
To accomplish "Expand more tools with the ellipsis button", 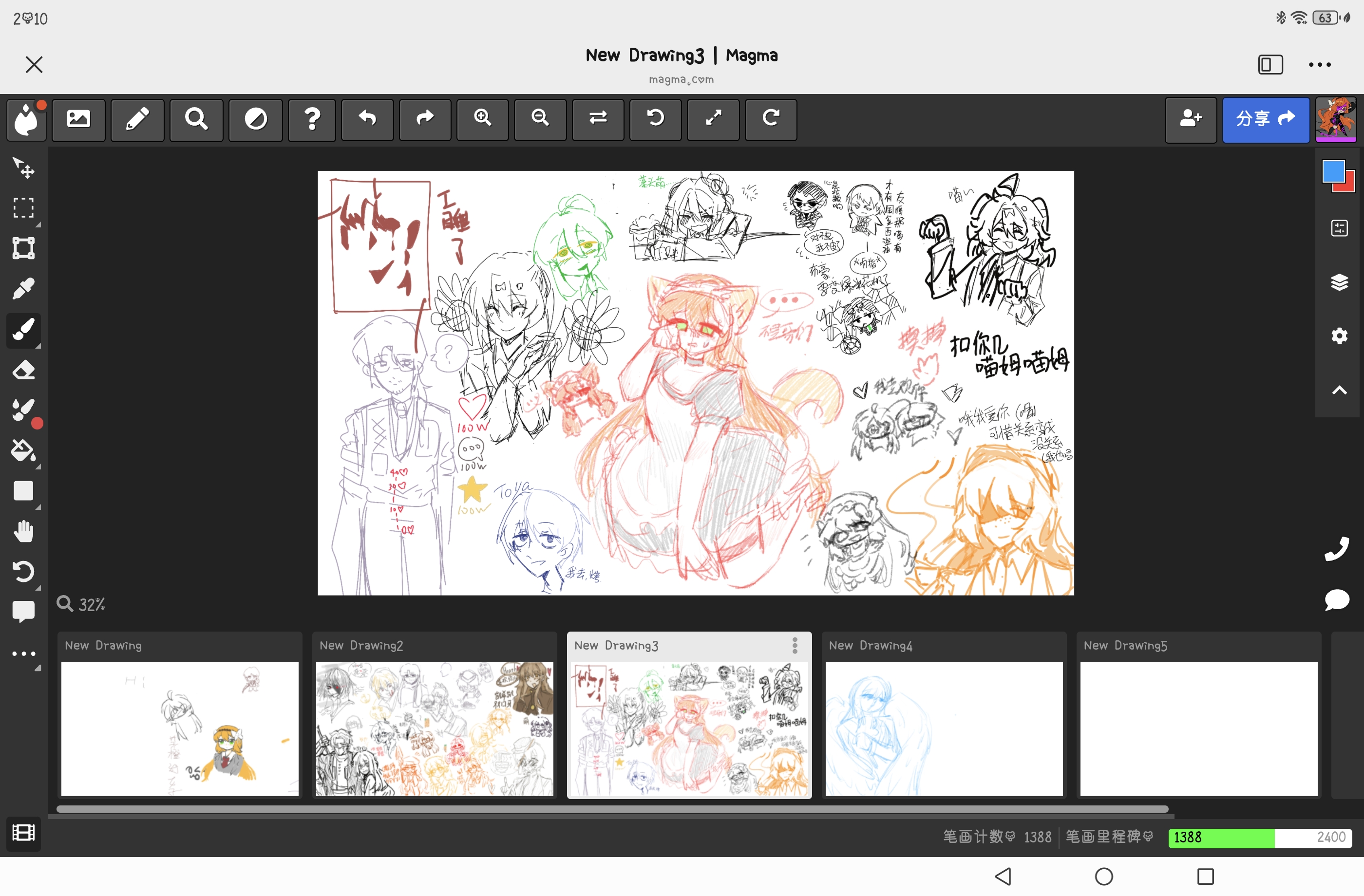I will pyautogui.click(x=23, y=653).
